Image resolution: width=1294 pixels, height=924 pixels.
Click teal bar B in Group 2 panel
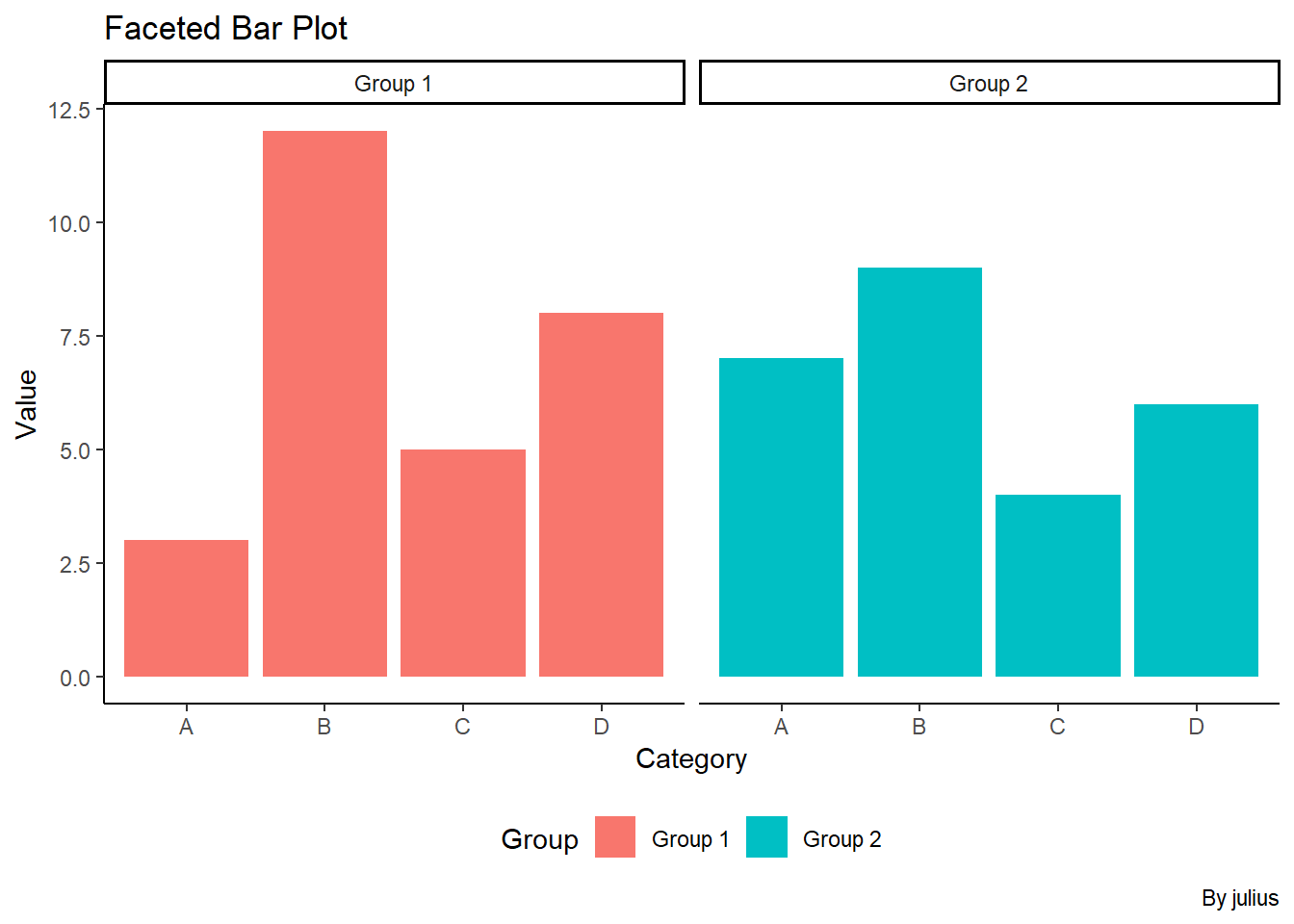coord(919,472)
